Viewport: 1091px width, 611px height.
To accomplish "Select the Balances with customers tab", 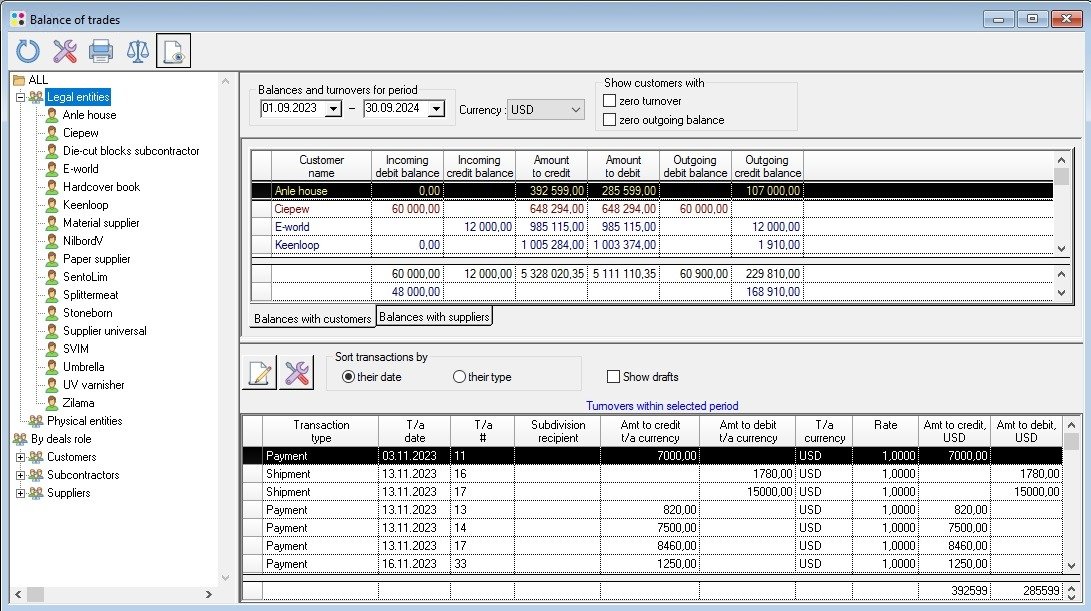I will (x=312, y=319).
